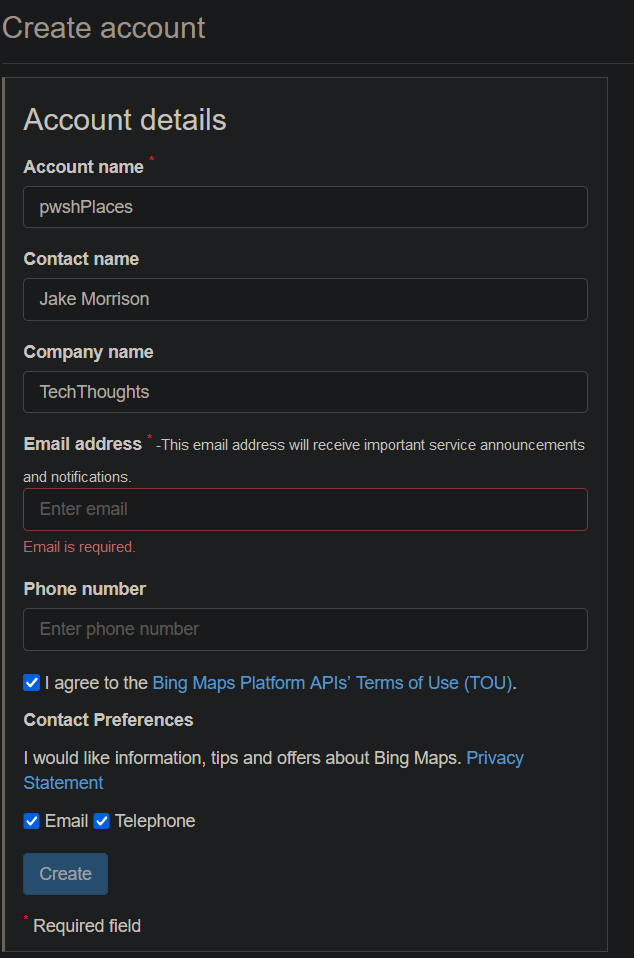Select the Contact name field showing Jake Morrison
The width and height of the screenshot is (634, 958).
click(x=305, y=299)
